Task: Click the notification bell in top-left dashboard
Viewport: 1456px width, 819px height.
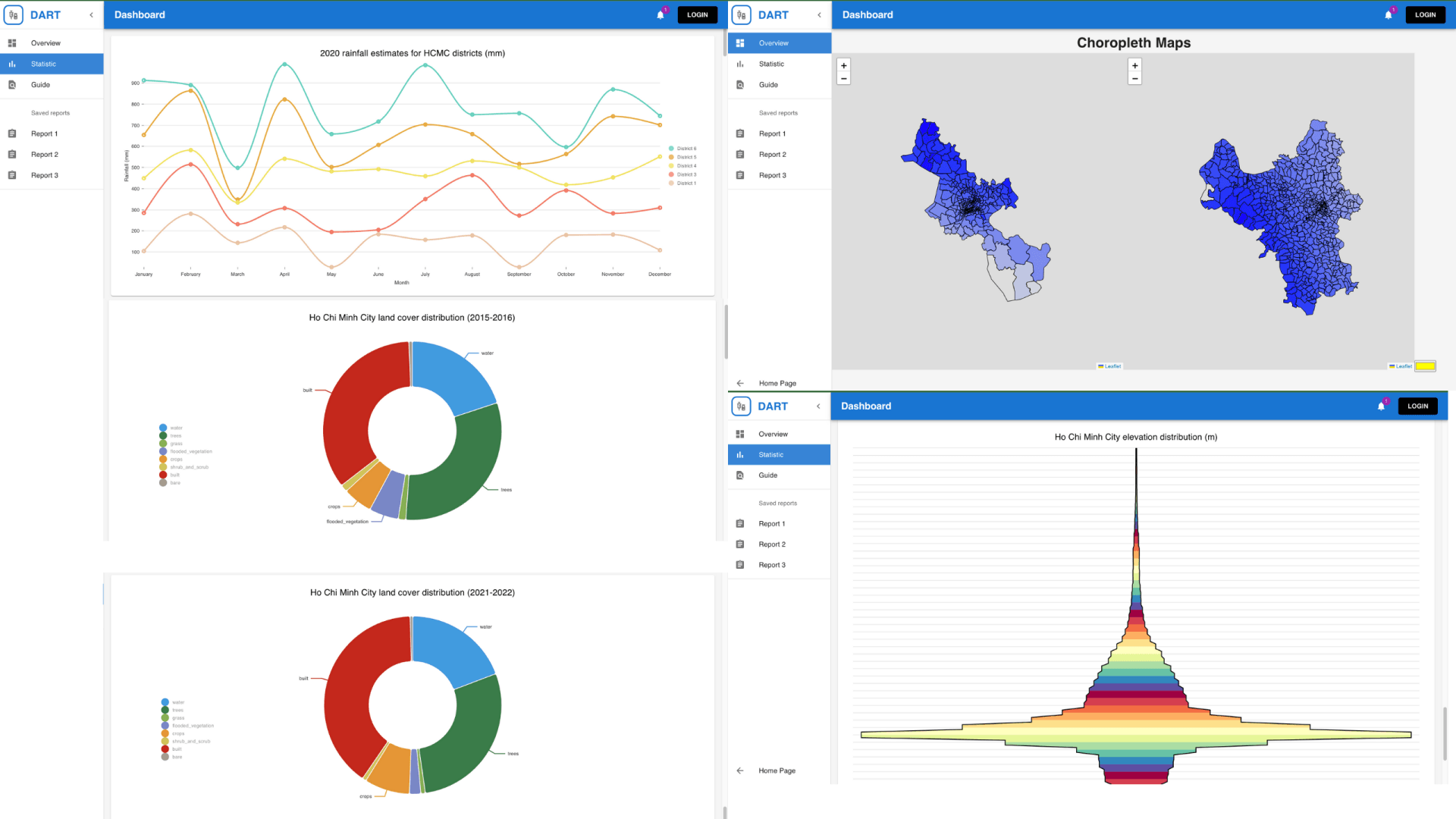Action: pyautogui.click(x=661, y=14)
